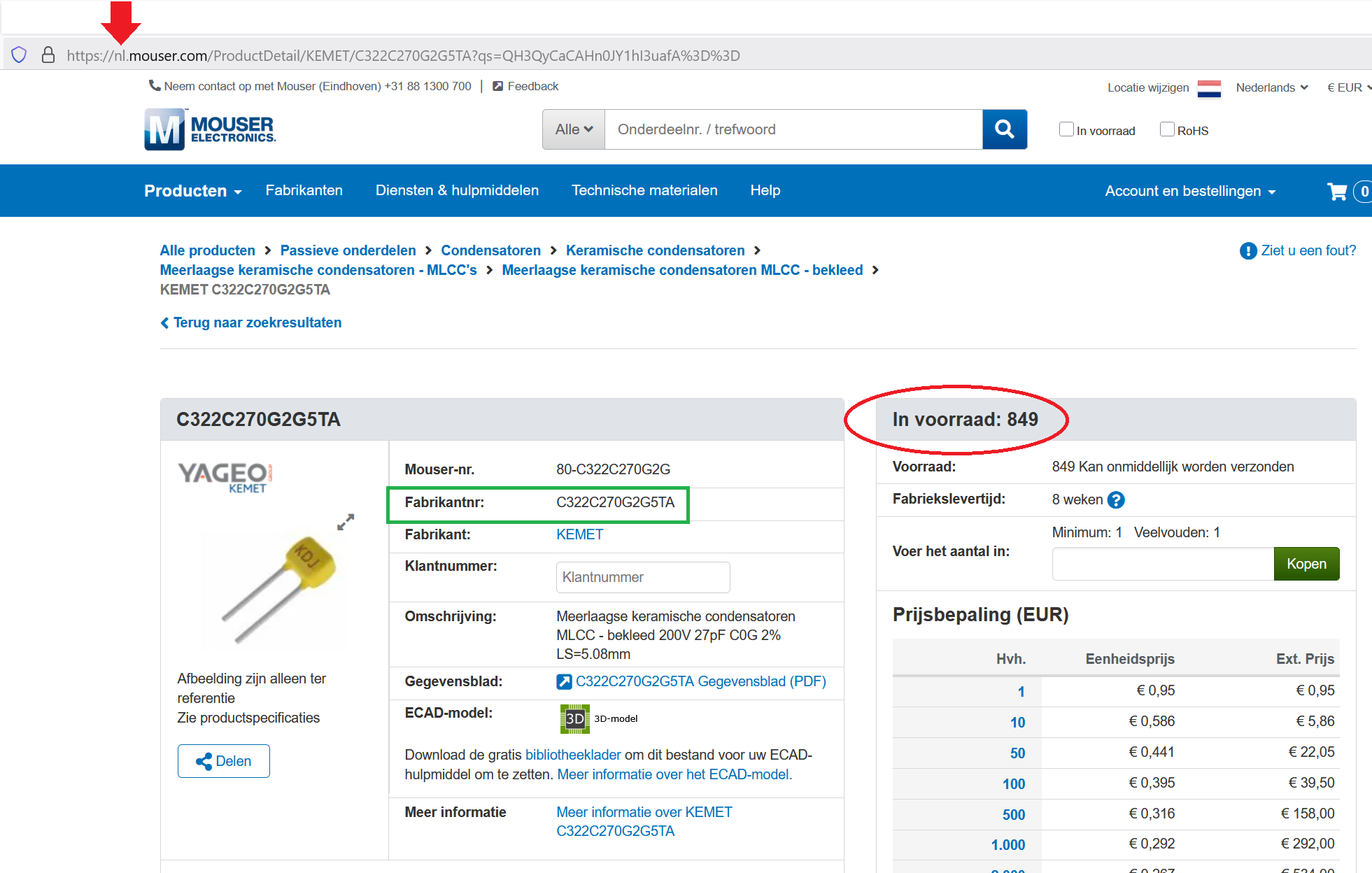Screen dimensions: 1372x873
Task: Click the YAGEO KEMET brand logo
Action: (225, 477)
